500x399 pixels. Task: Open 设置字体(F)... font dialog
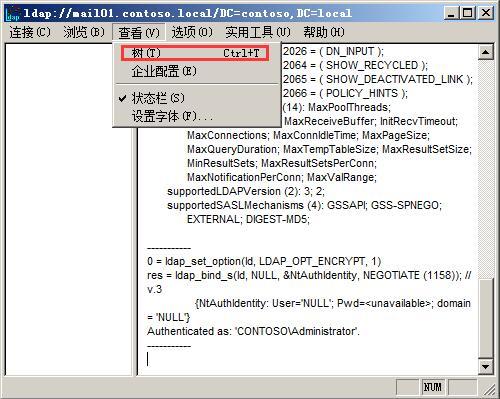click(x=197, y=116)
